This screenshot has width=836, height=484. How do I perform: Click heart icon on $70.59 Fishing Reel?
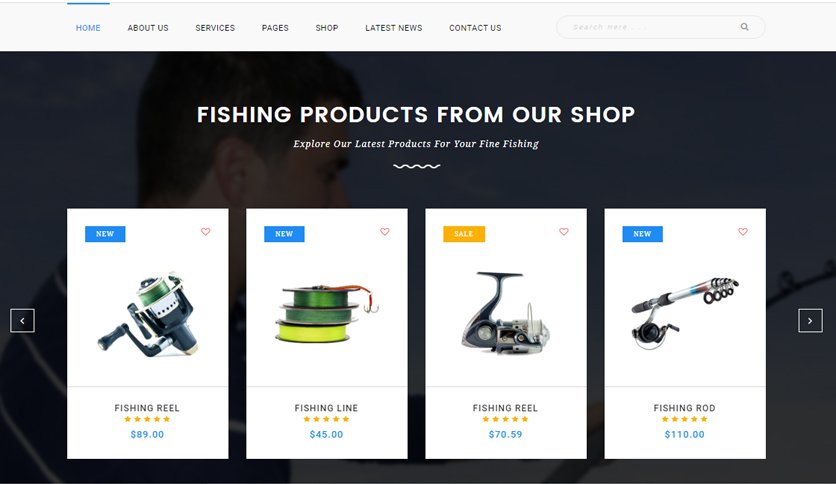point(564,231)
